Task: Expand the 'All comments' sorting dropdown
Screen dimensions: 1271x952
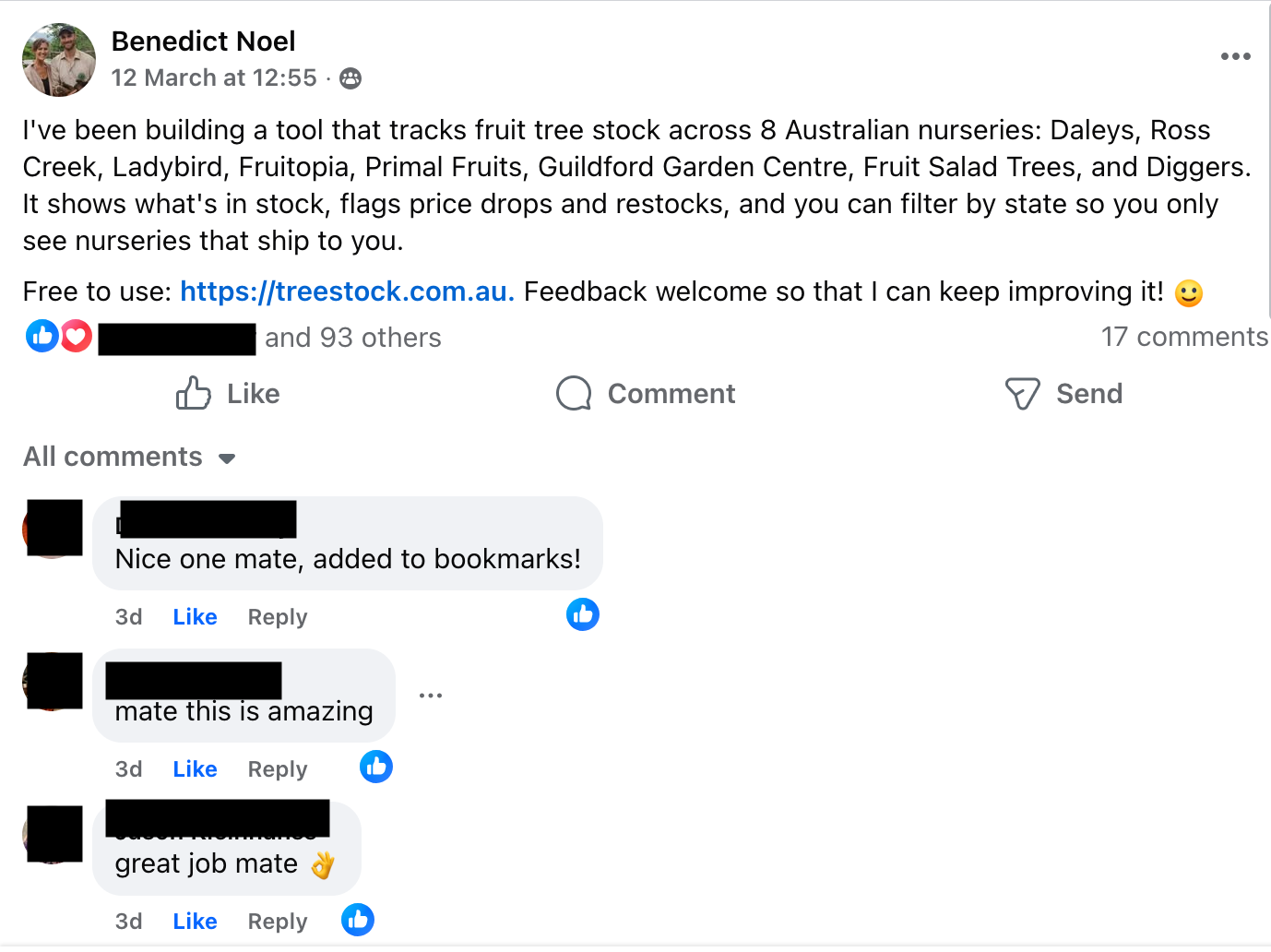Action: pyautogui.click(x=129, y=457)
